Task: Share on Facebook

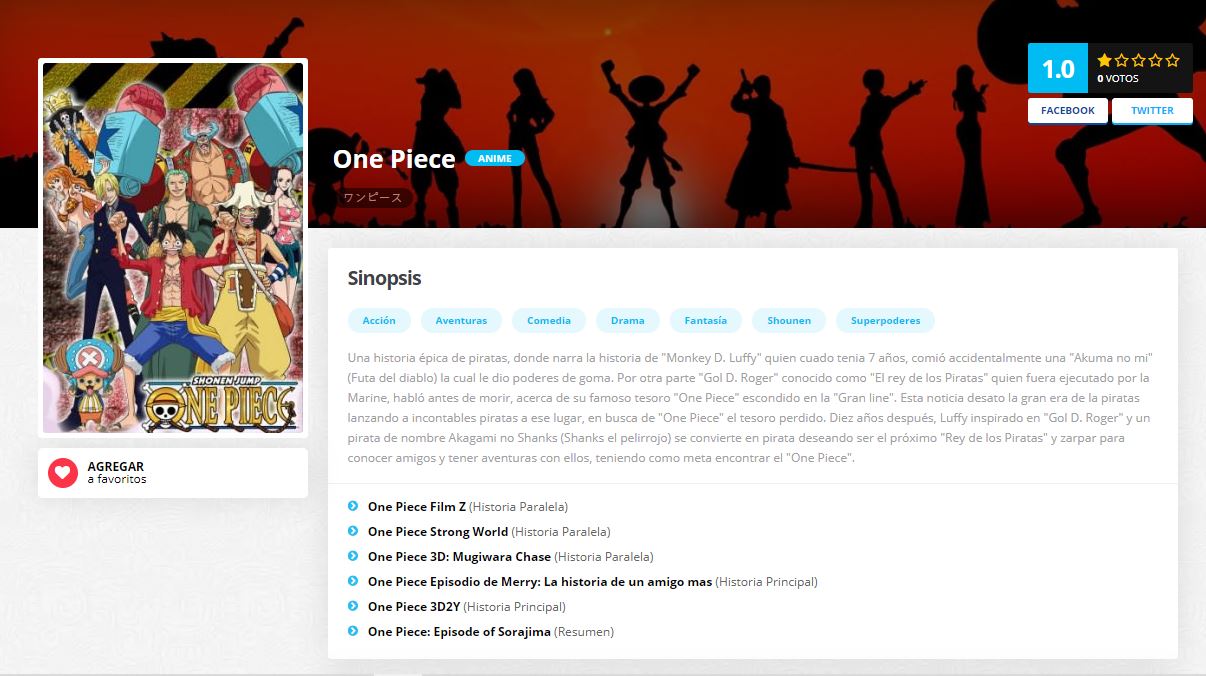Action: (1068, 111)
